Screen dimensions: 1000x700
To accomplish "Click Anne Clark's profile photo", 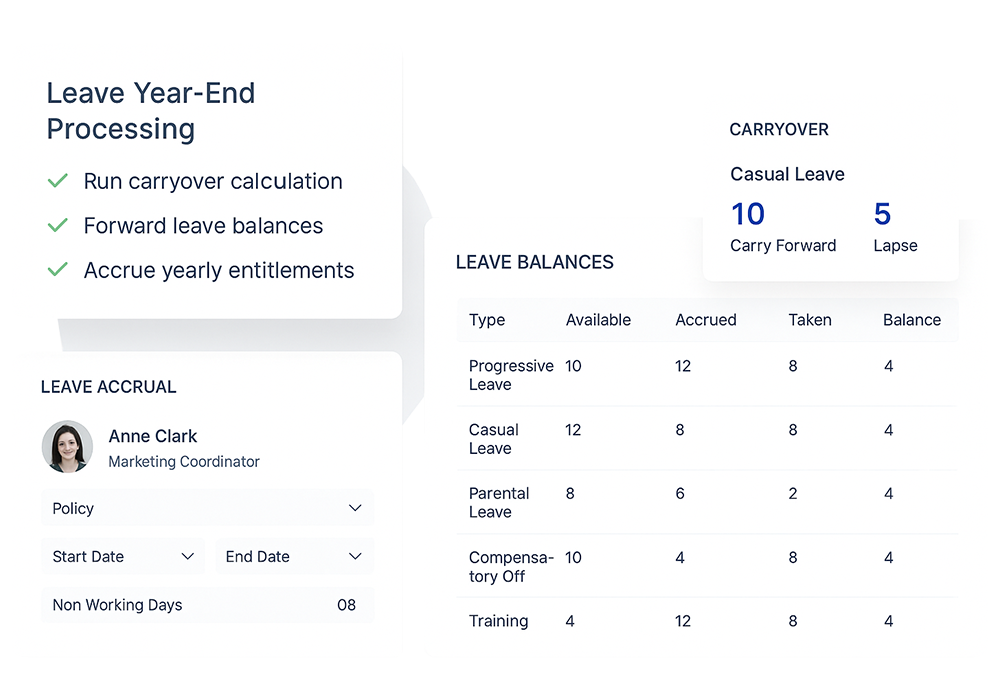I will pos(67,447).
